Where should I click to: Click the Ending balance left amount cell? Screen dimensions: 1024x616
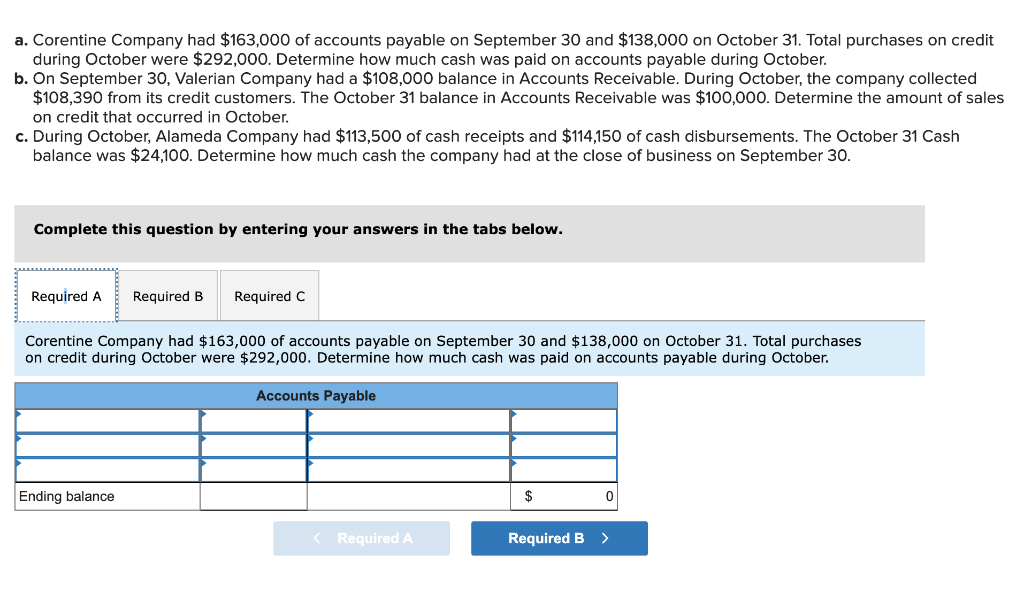pos(253,496)
